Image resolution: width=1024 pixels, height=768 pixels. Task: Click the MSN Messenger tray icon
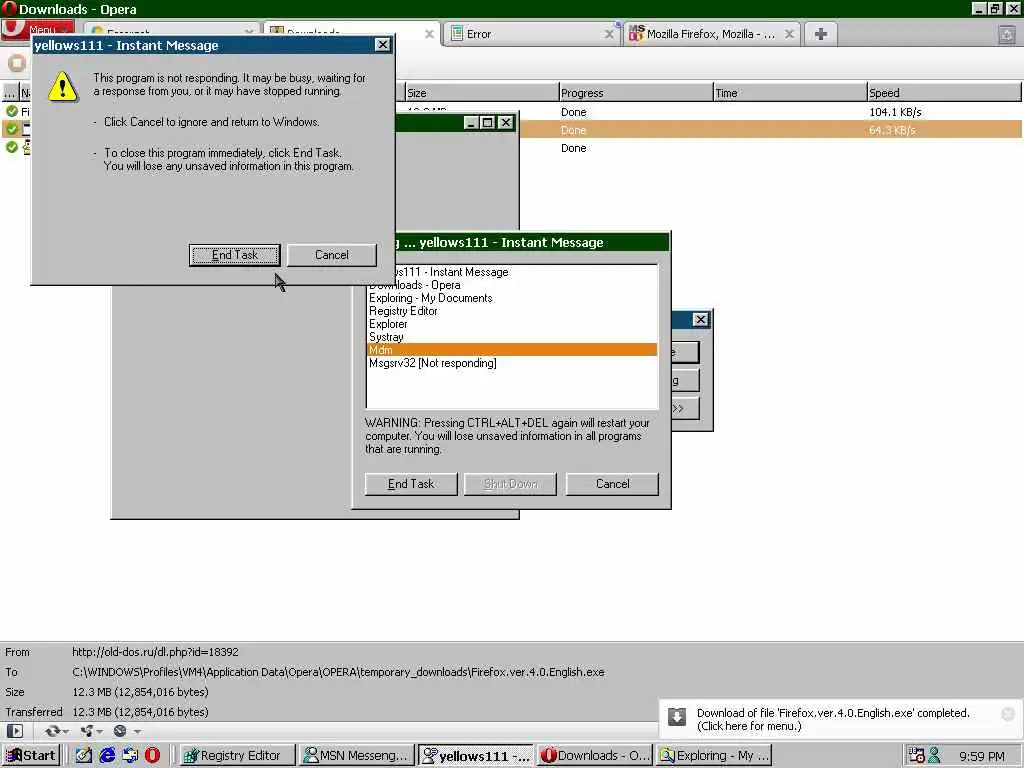point(935,756)
